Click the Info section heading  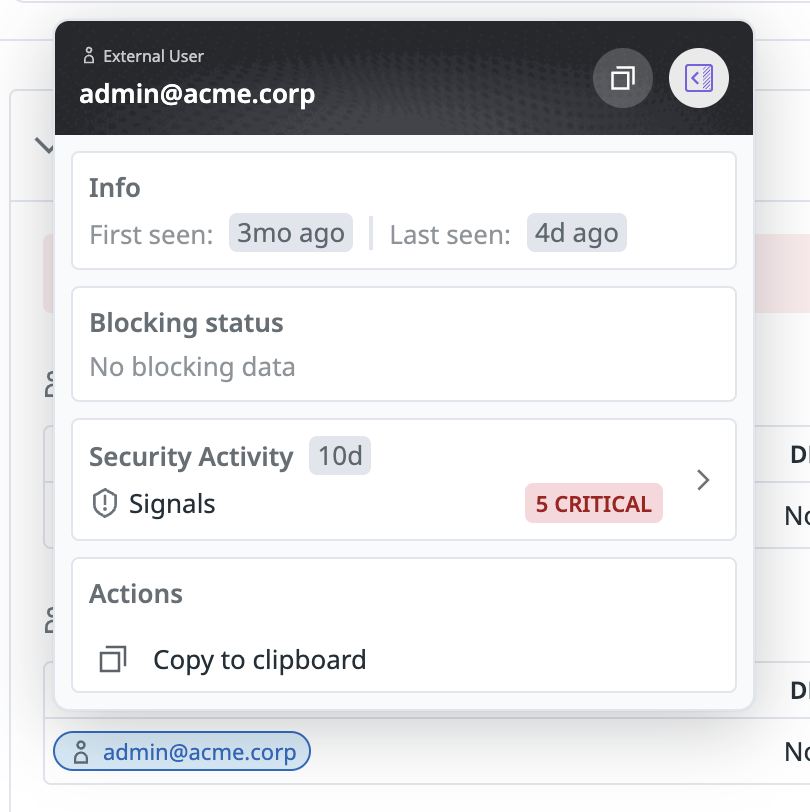[114, 188]
